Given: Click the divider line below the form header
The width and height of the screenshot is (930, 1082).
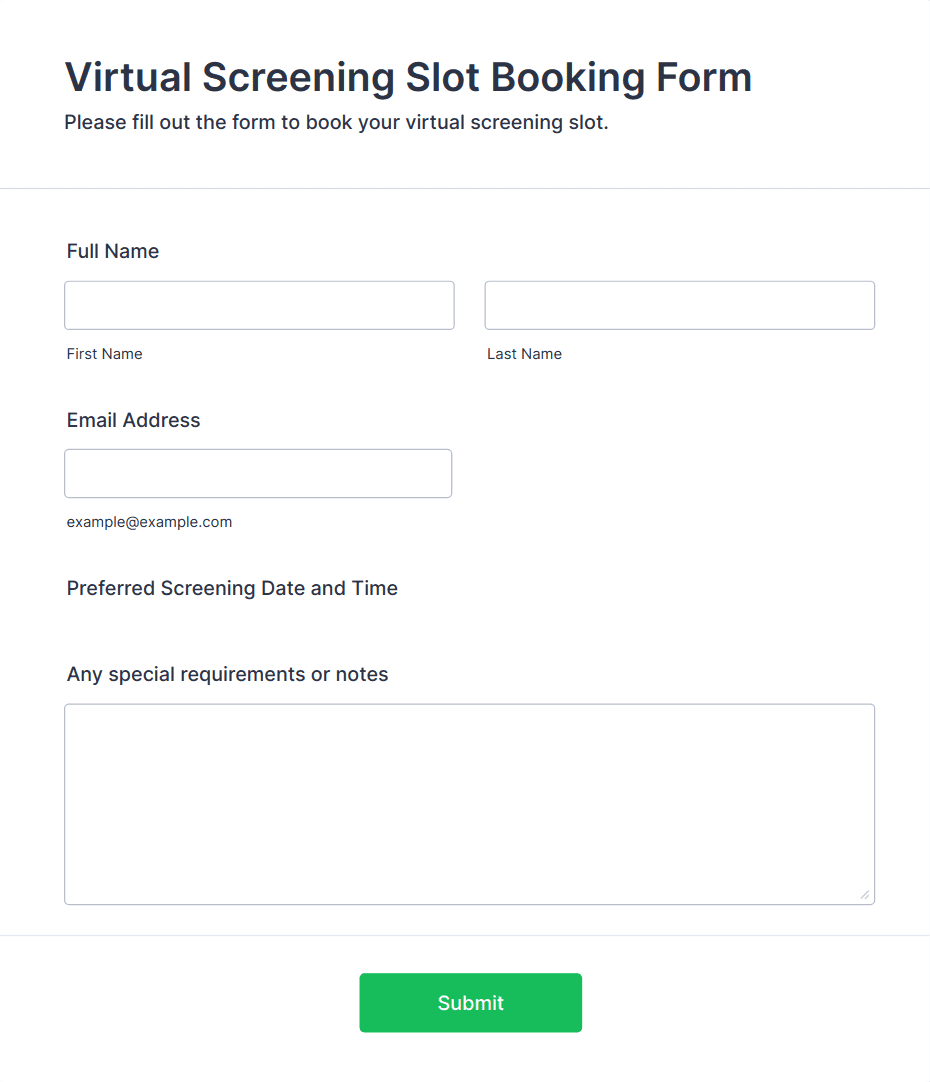Looking at the screenshot, I should 465,188.
